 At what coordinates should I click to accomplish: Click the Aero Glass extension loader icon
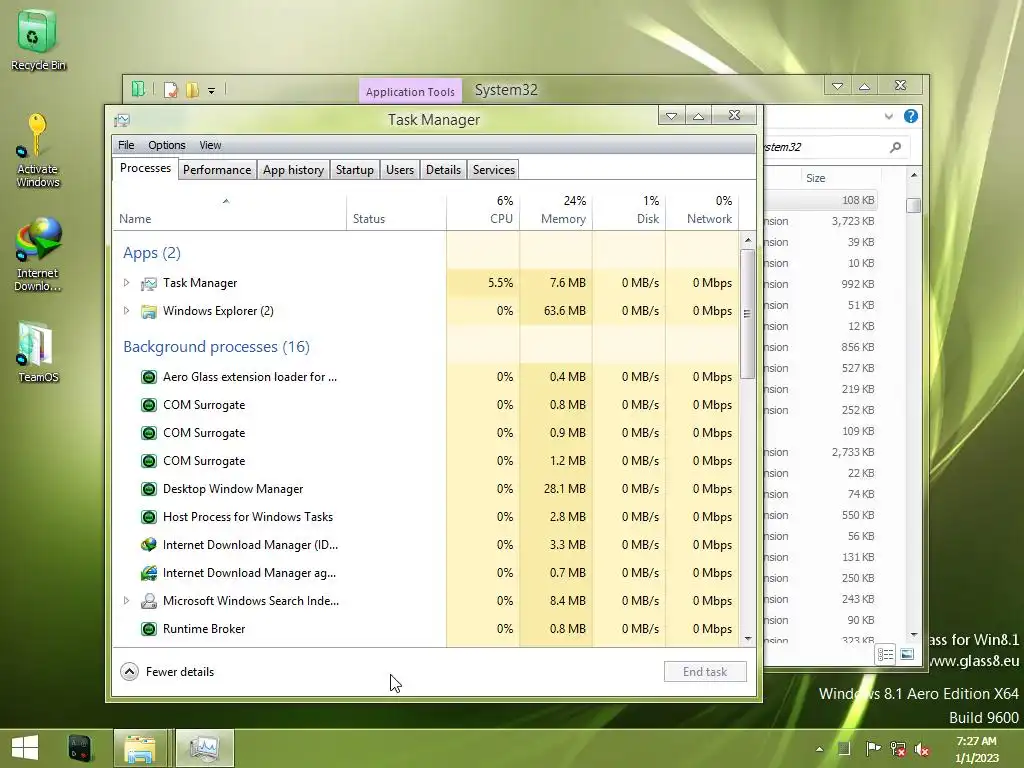[149, 377]
